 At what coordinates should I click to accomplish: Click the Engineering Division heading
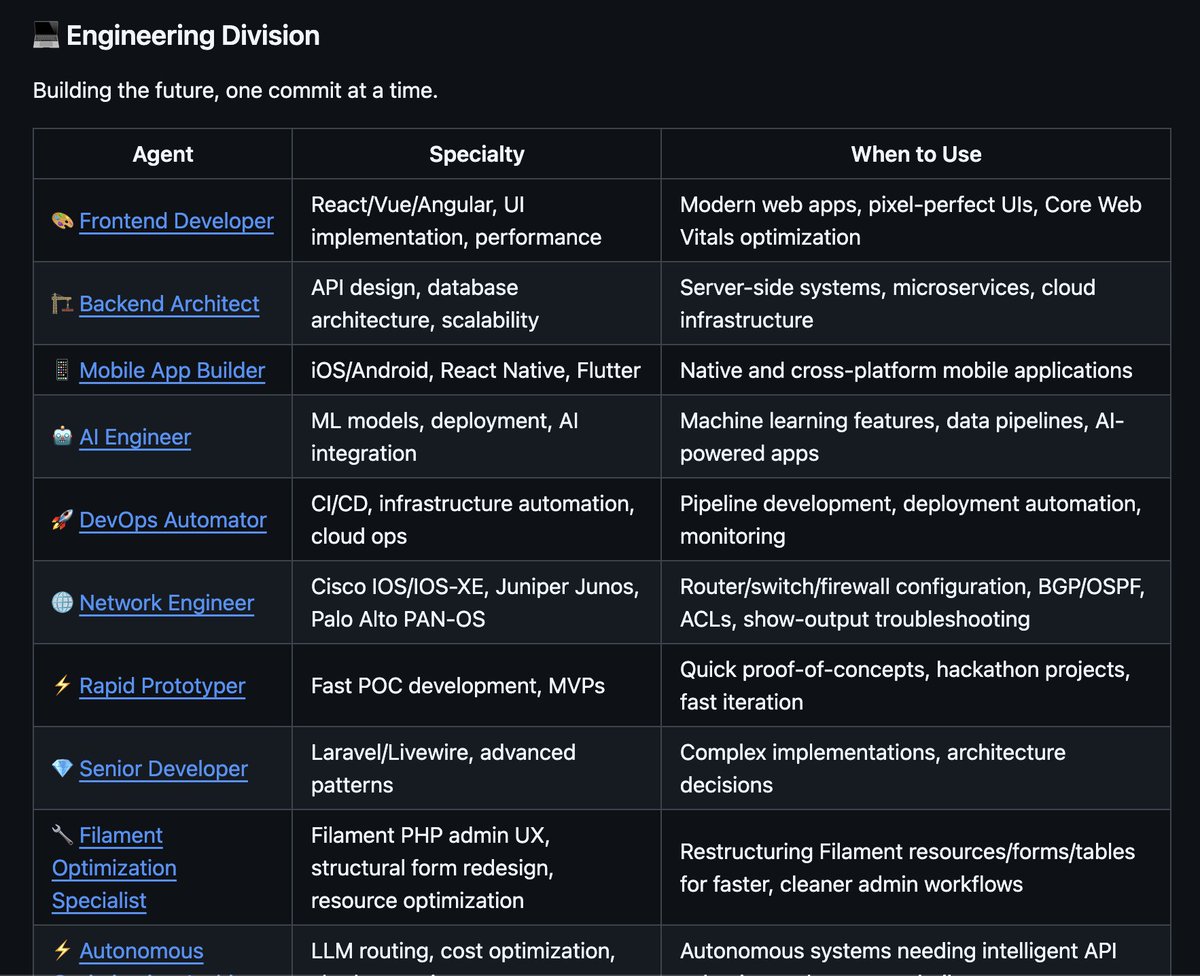[193, 36]
